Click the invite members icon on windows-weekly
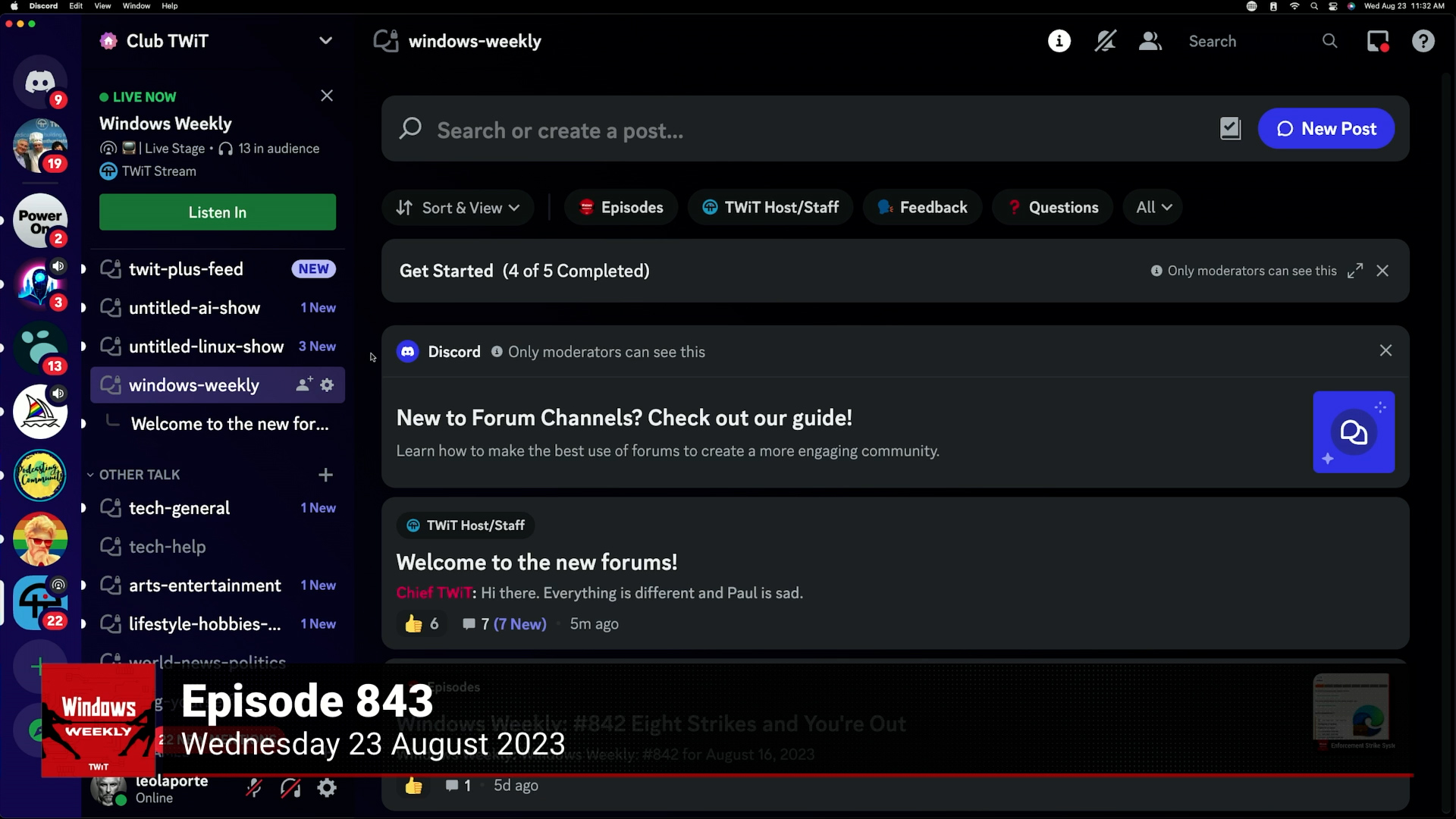This screenshot has width=1456, height=819. click(304, 384)
